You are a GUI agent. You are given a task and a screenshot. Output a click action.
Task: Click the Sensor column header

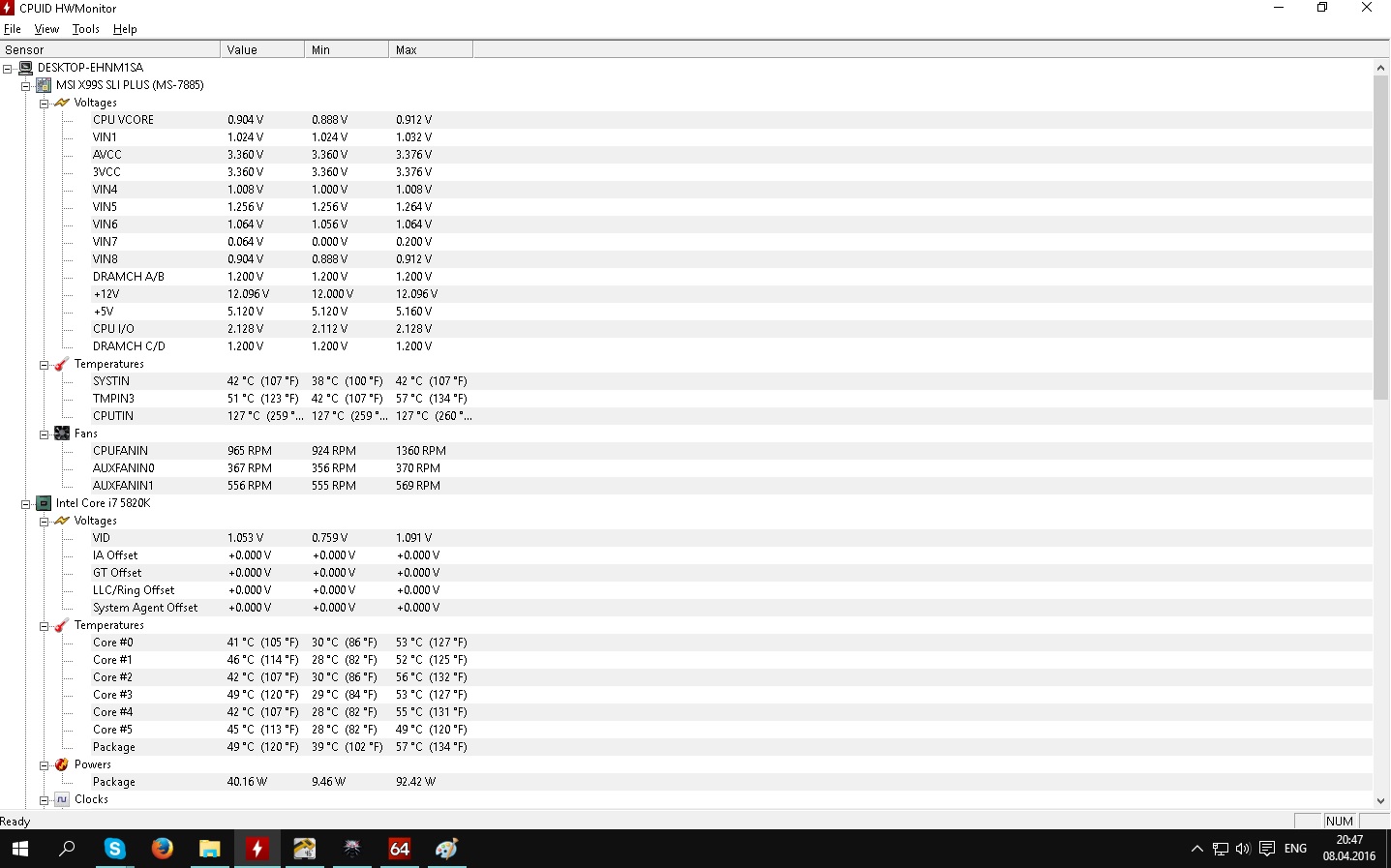point(110,50)
